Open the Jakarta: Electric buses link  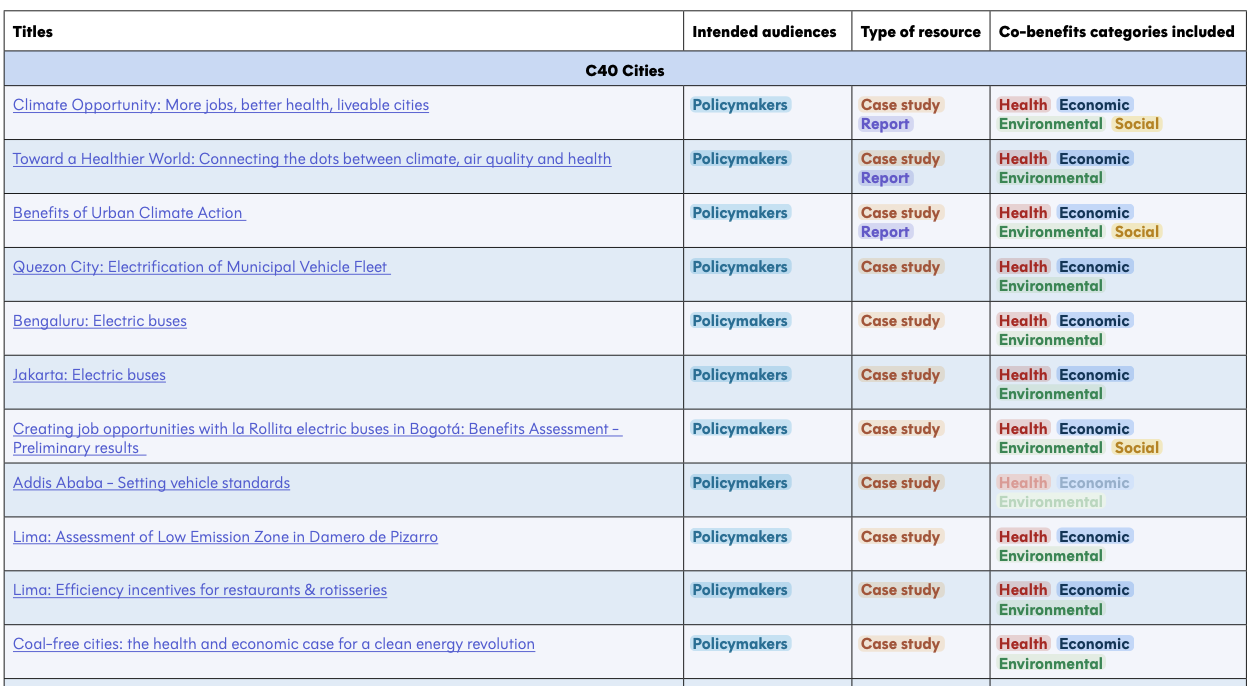tap(89, 375)
